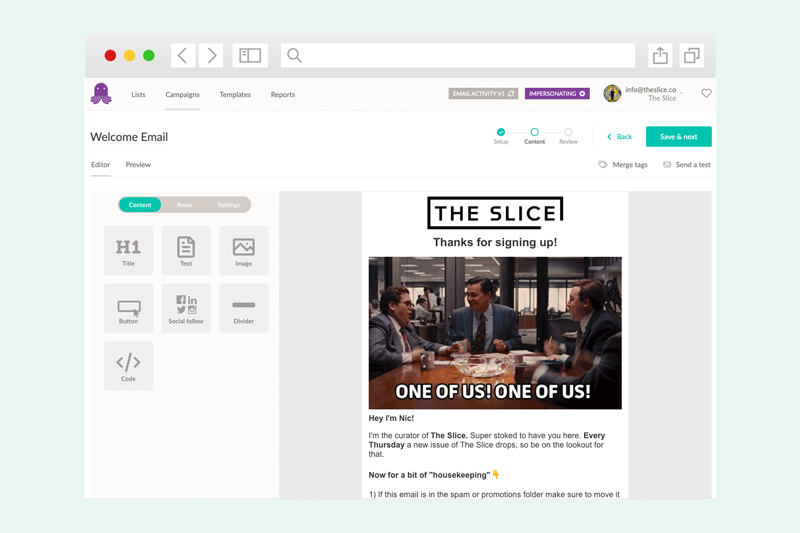Add a Text content block
This screenshot has height=533, width=800.
click(x=186, y=250)
